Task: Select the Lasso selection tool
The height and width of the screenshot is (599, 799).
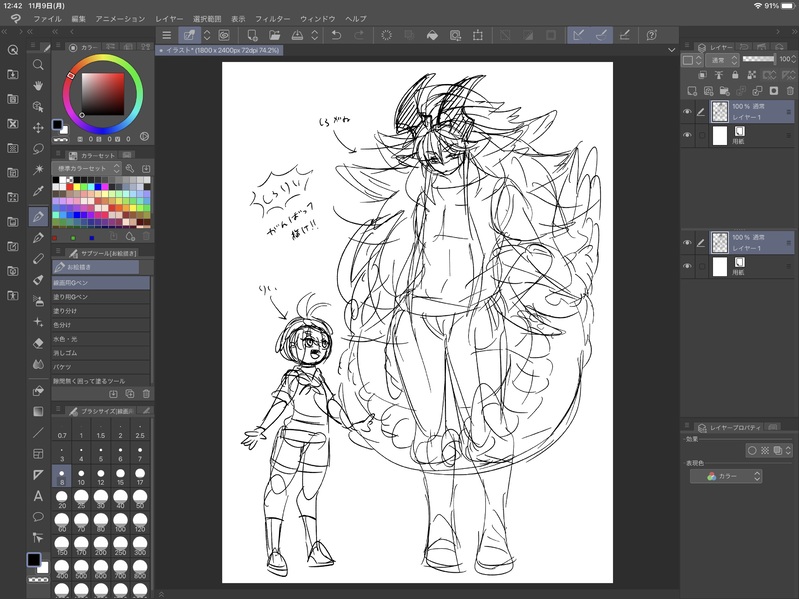Action: [38, 149]
